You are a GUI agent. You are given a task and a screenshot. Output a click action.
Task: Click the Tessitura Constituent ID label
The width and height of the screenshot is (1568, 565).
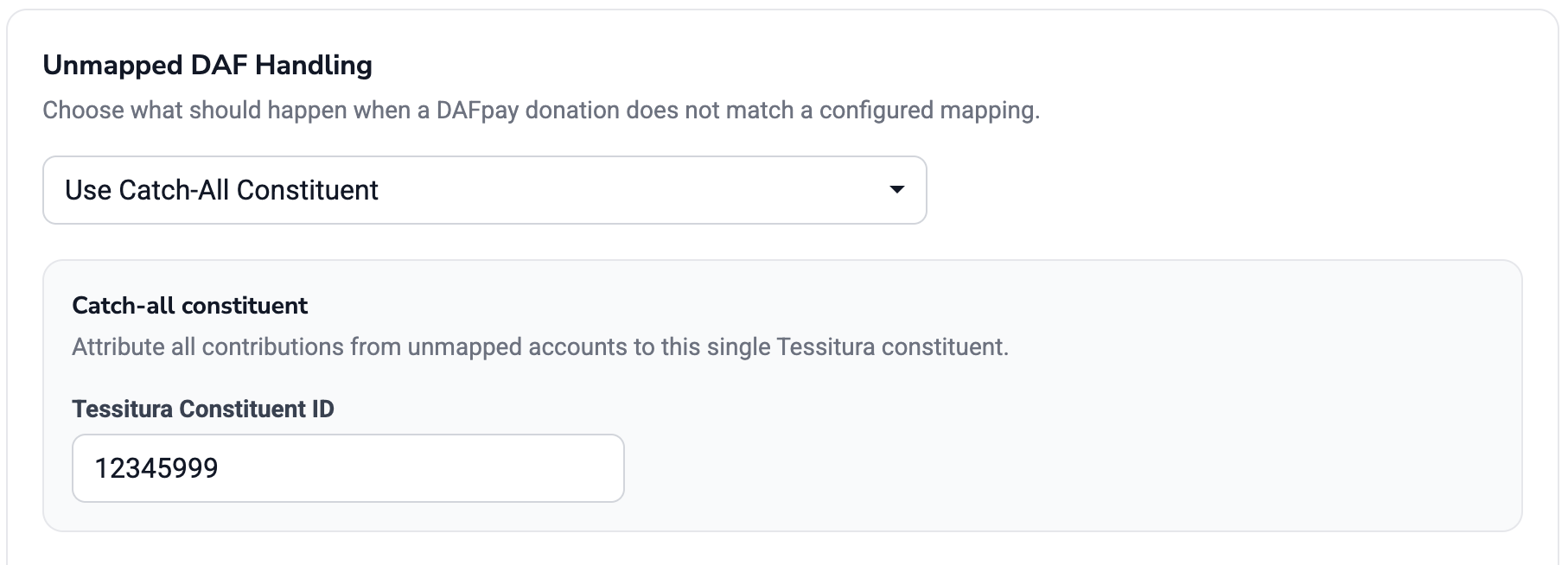coord(203,409)
